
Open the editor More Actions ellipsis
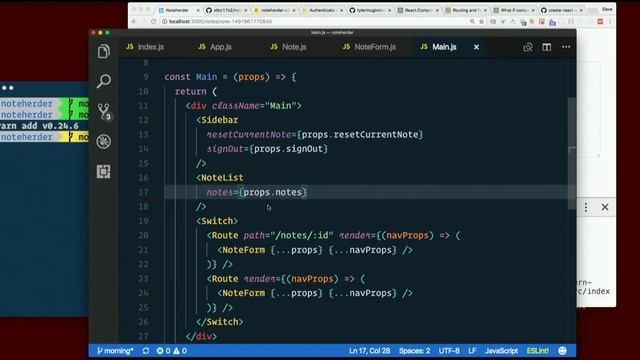pyautogui.click(x=566, y=47)
